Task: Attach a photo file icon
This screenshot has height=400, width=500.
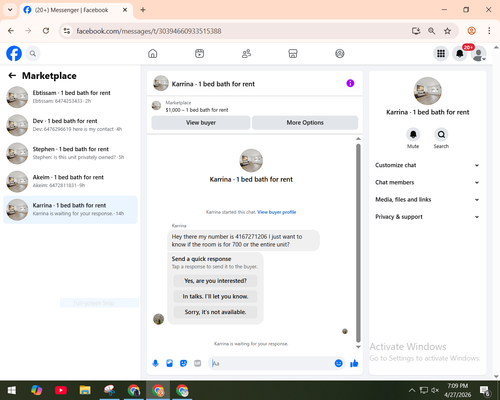Action: coord(169,363)
